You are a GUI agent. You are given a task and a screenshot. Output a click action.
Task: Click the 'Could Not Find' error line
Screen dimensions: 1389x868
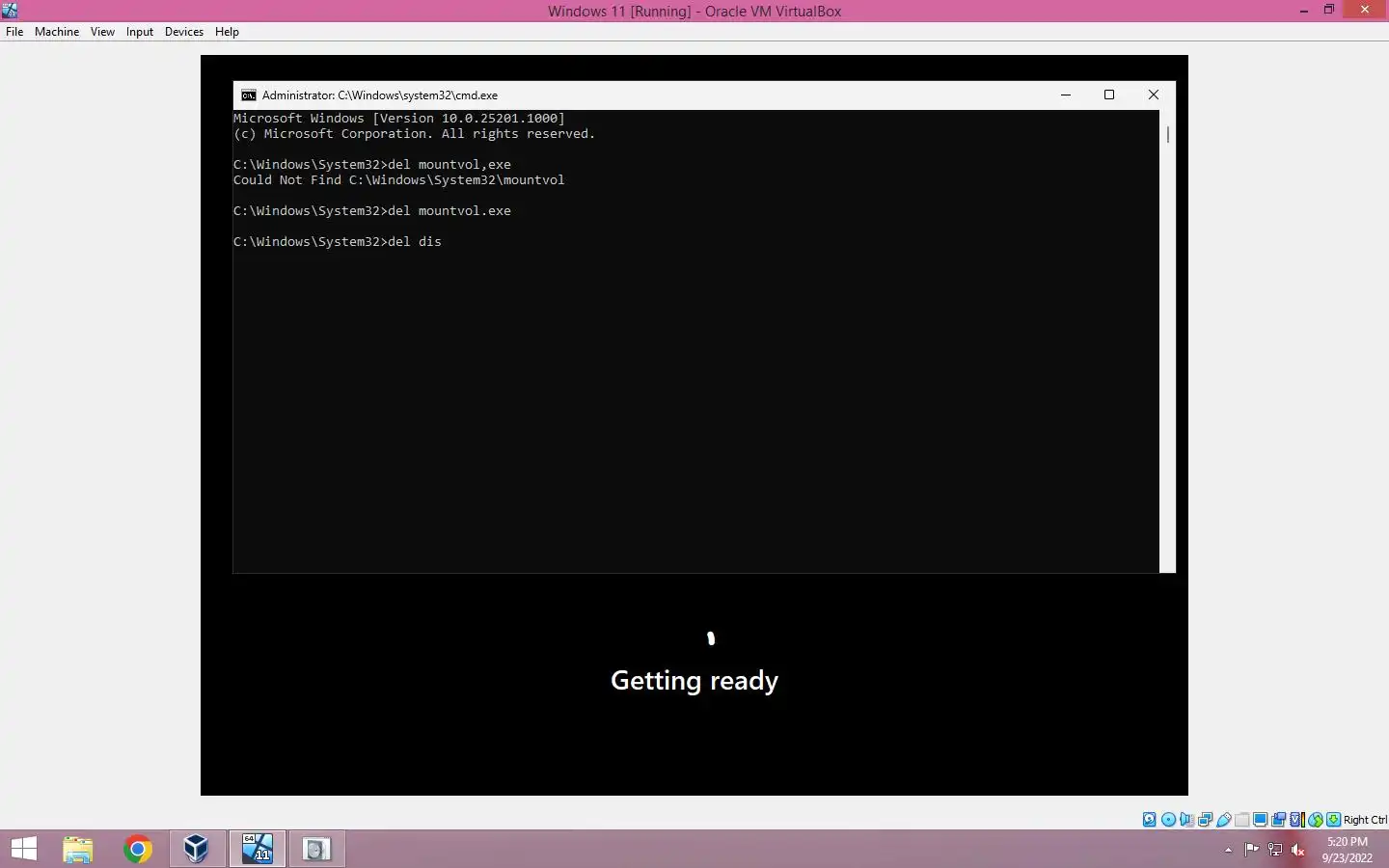coord(399,180)
